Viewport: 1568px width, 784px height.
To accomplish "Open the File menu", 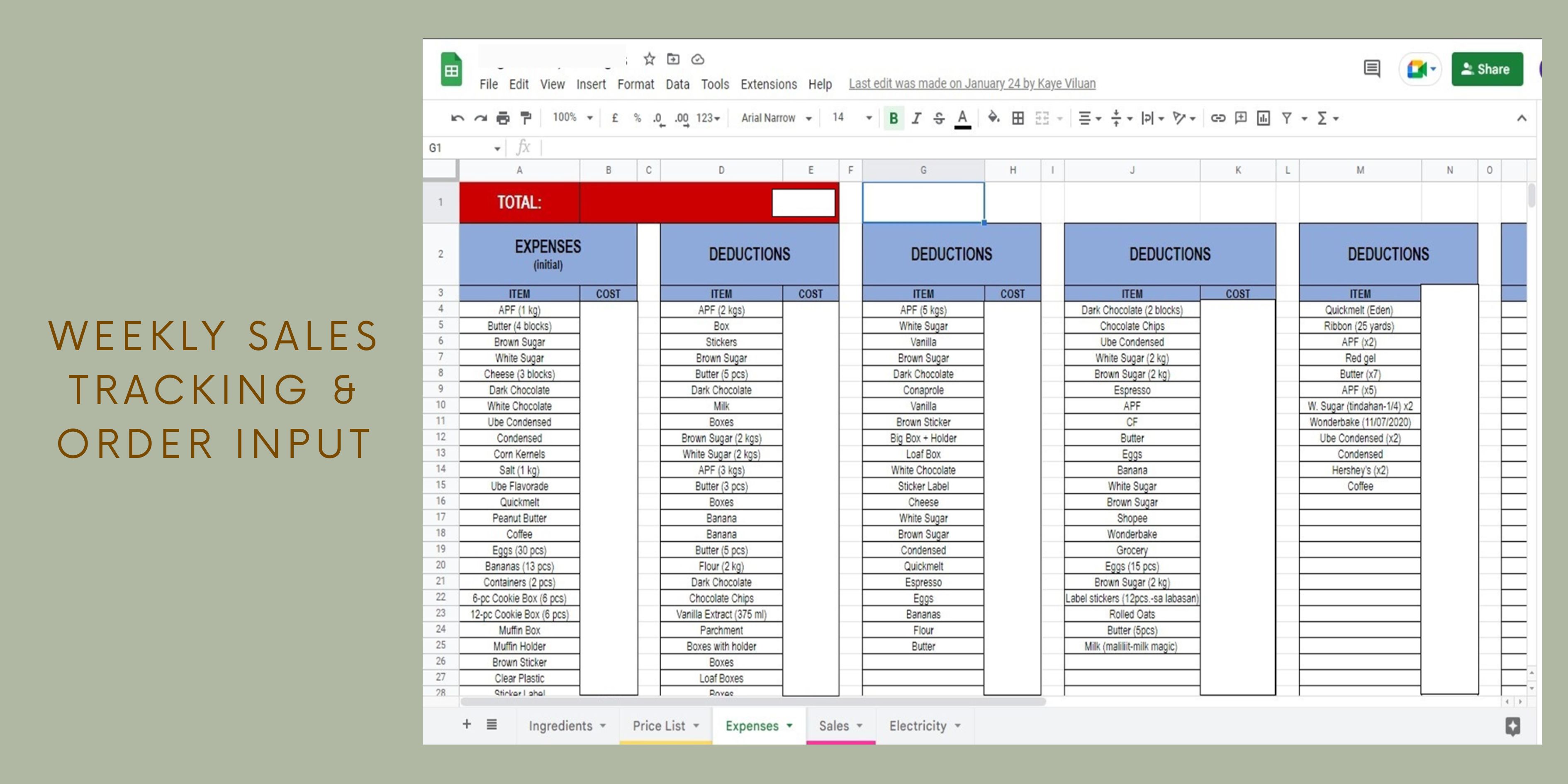I will click(x=488, y=85).
